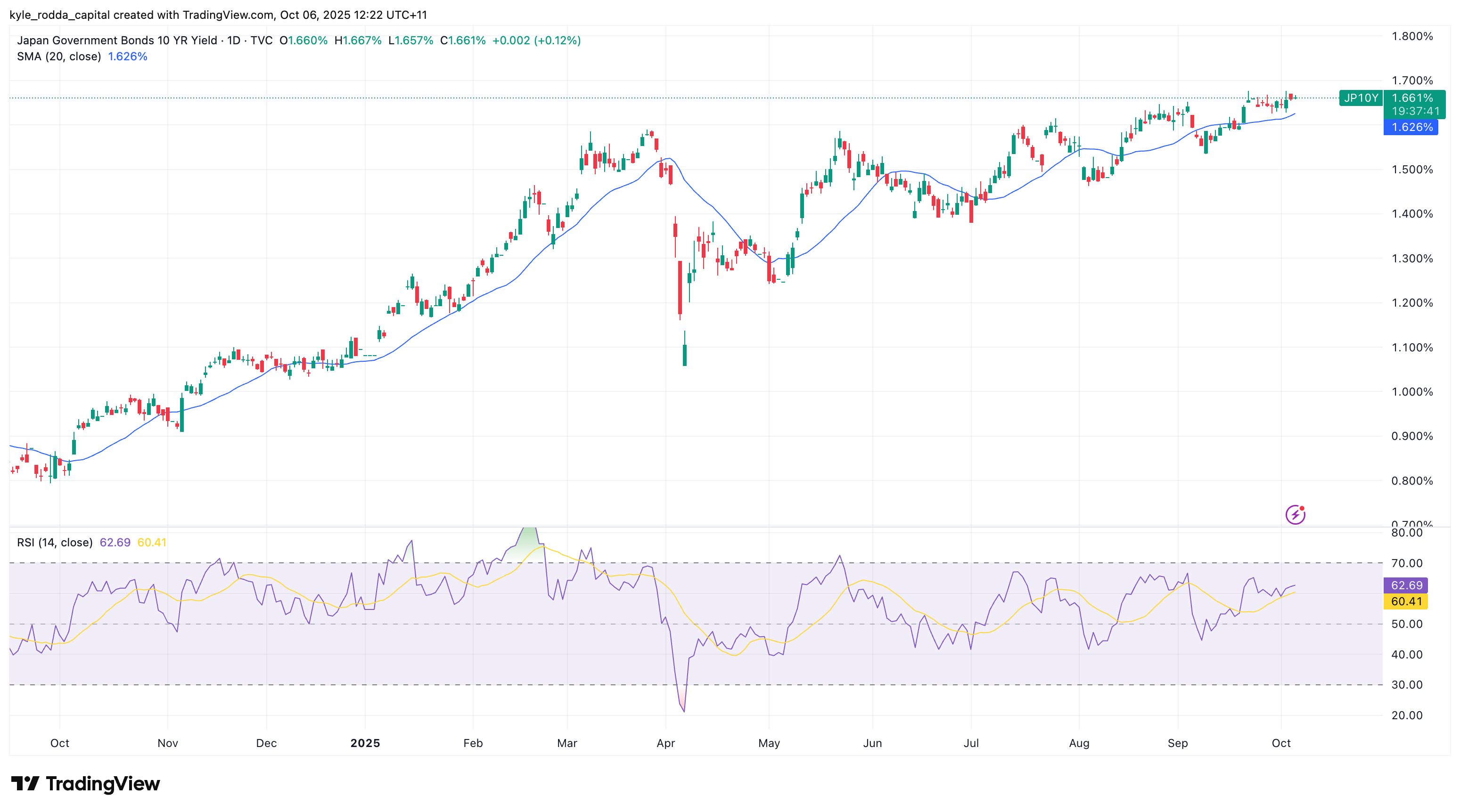Select the SMA (20, close) indicator legend
Image resolution: width=1460 pixels, height=812 pixels.
59,57
